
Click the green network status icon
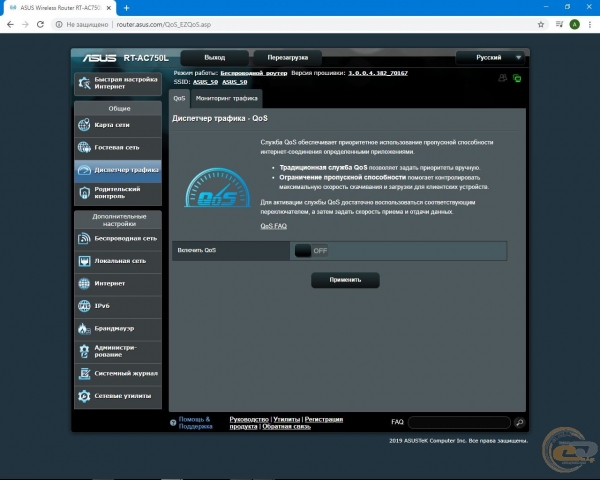click(517, 78)
